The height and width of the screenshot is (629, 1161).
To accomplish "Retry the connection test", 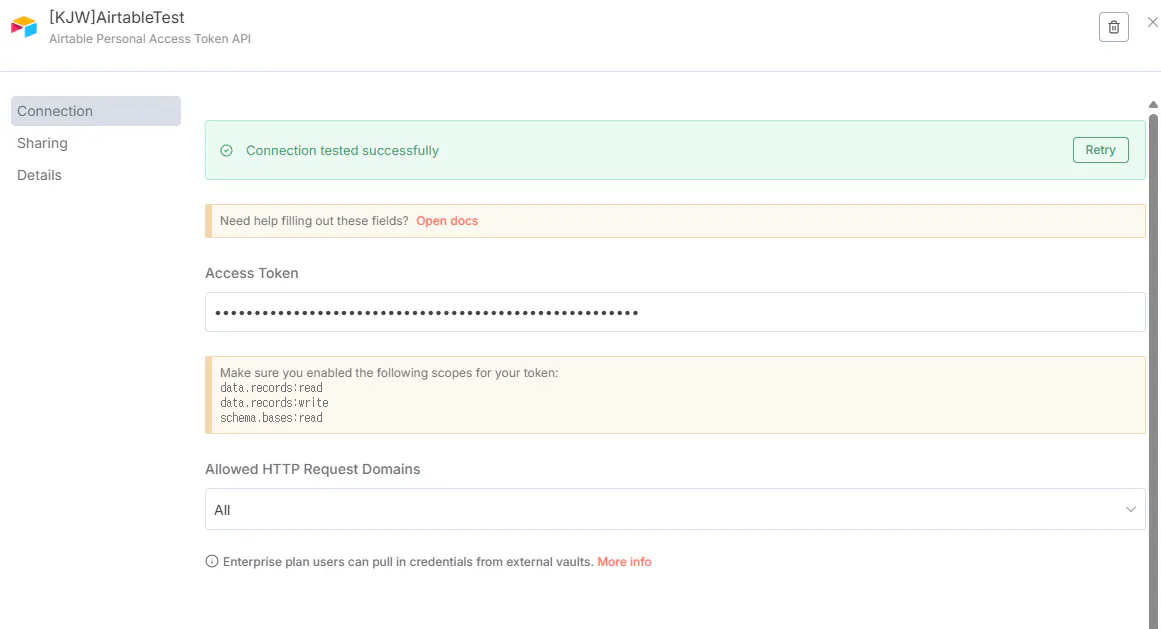I will click(1100, 150).
